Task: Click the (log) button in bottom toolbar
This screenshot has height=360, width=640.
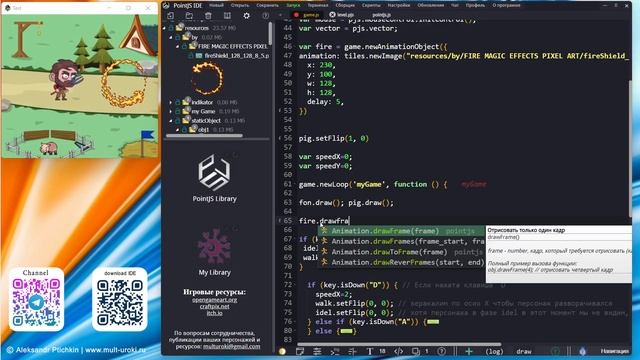Action: click(494, 351)
